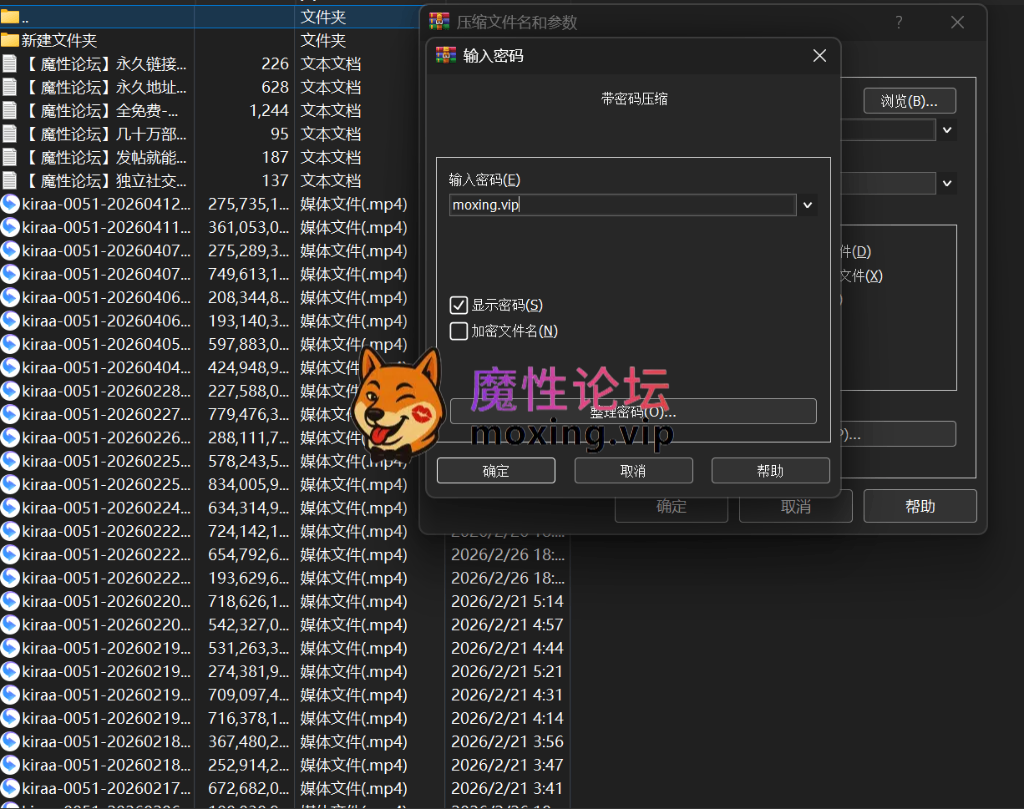
Task: Click 取消 in the 输入密码 dialog
Action: [633, 471]
